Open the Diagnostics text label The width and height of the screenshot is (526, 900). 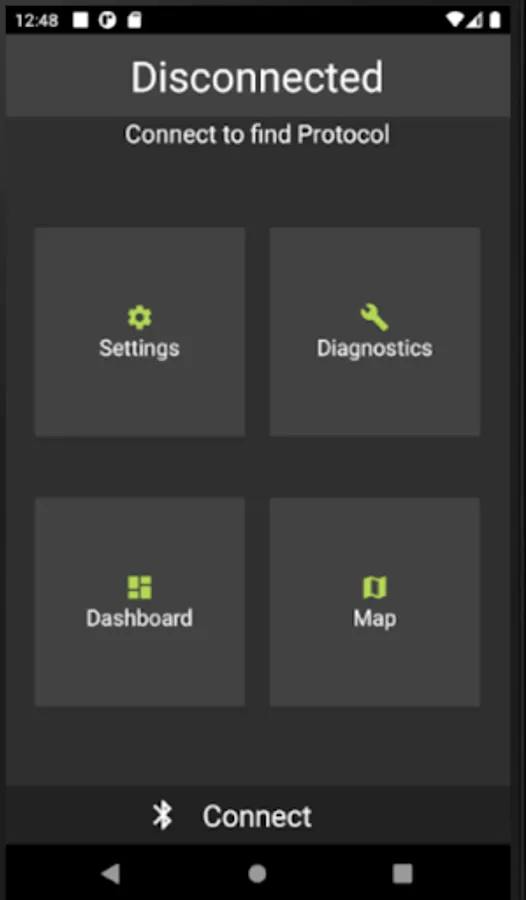click(374, 348)
